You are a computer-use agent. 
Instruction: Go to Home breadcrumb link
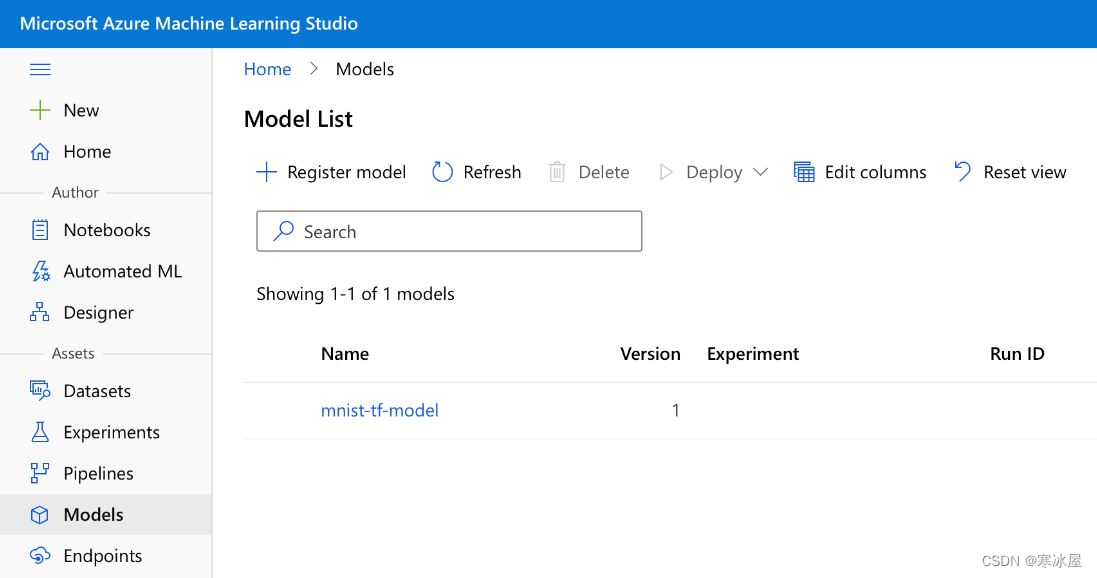point(268,69)
